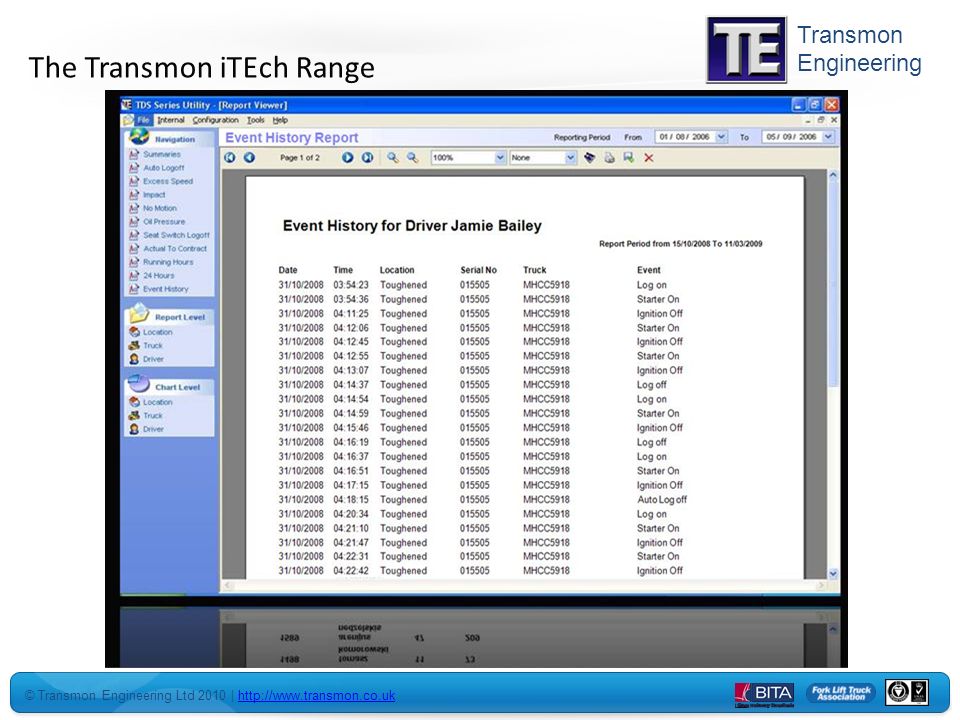Image resolution: width=960 pixels, height=720 pixels.
Task: Open the None grouping dropdown
Action: 570,157
